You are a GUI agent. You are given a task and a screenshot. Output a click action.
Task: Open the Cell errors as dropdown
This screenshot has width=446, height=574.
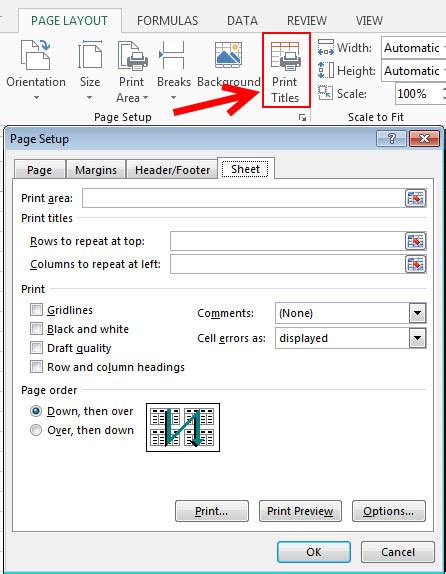pos(417,338)
